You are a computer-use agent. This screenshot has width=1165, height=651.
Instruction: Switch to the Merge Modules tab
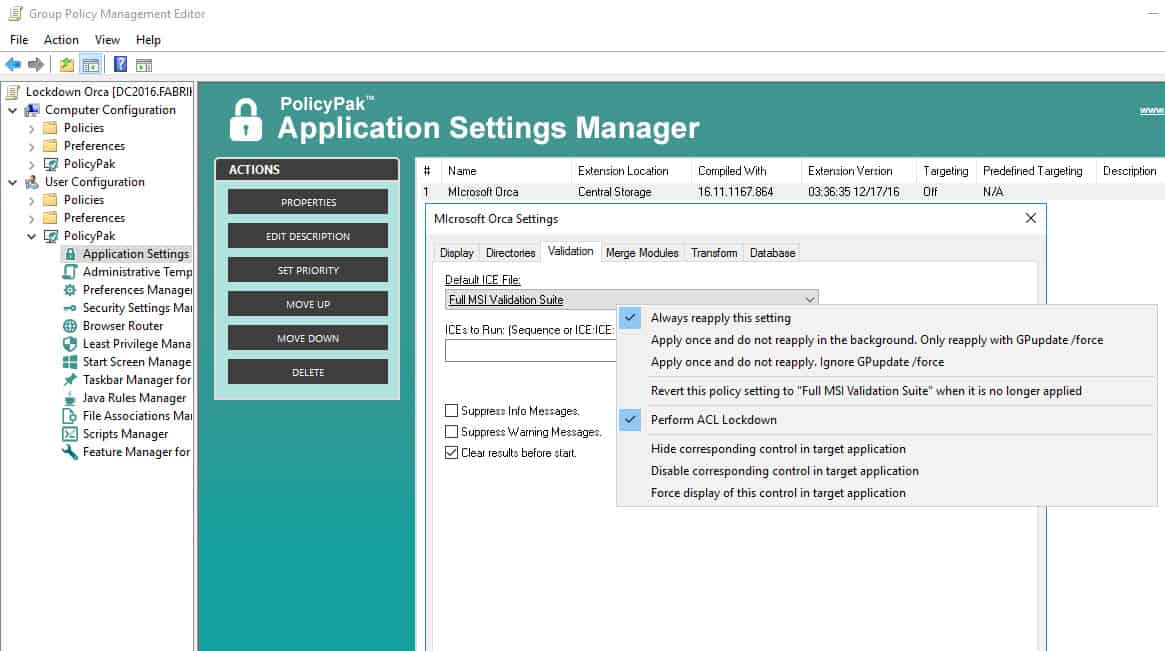click(x=642, y=253)
